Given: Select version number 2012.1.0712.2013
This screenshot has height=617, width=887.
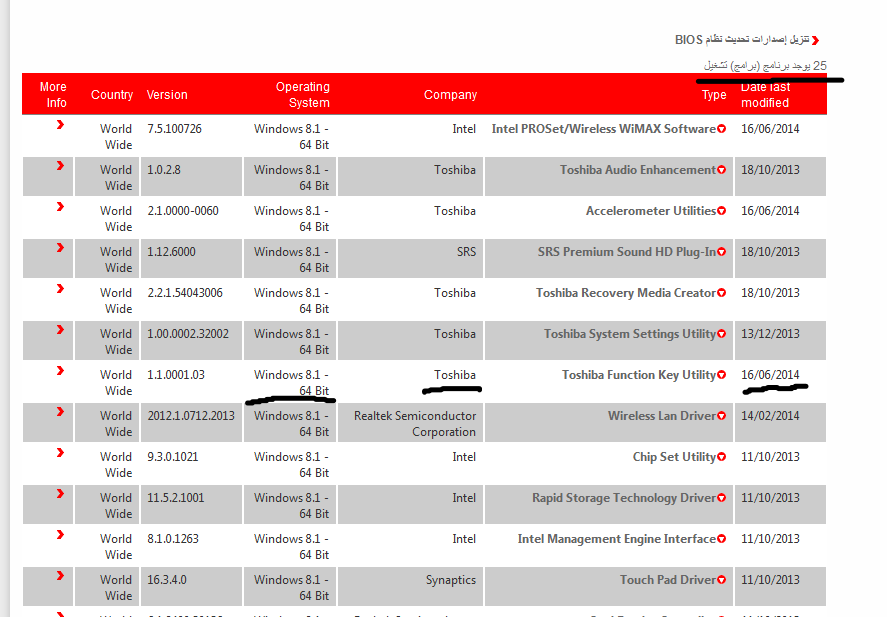Looking at the screenshot, I should pos(191,416).
